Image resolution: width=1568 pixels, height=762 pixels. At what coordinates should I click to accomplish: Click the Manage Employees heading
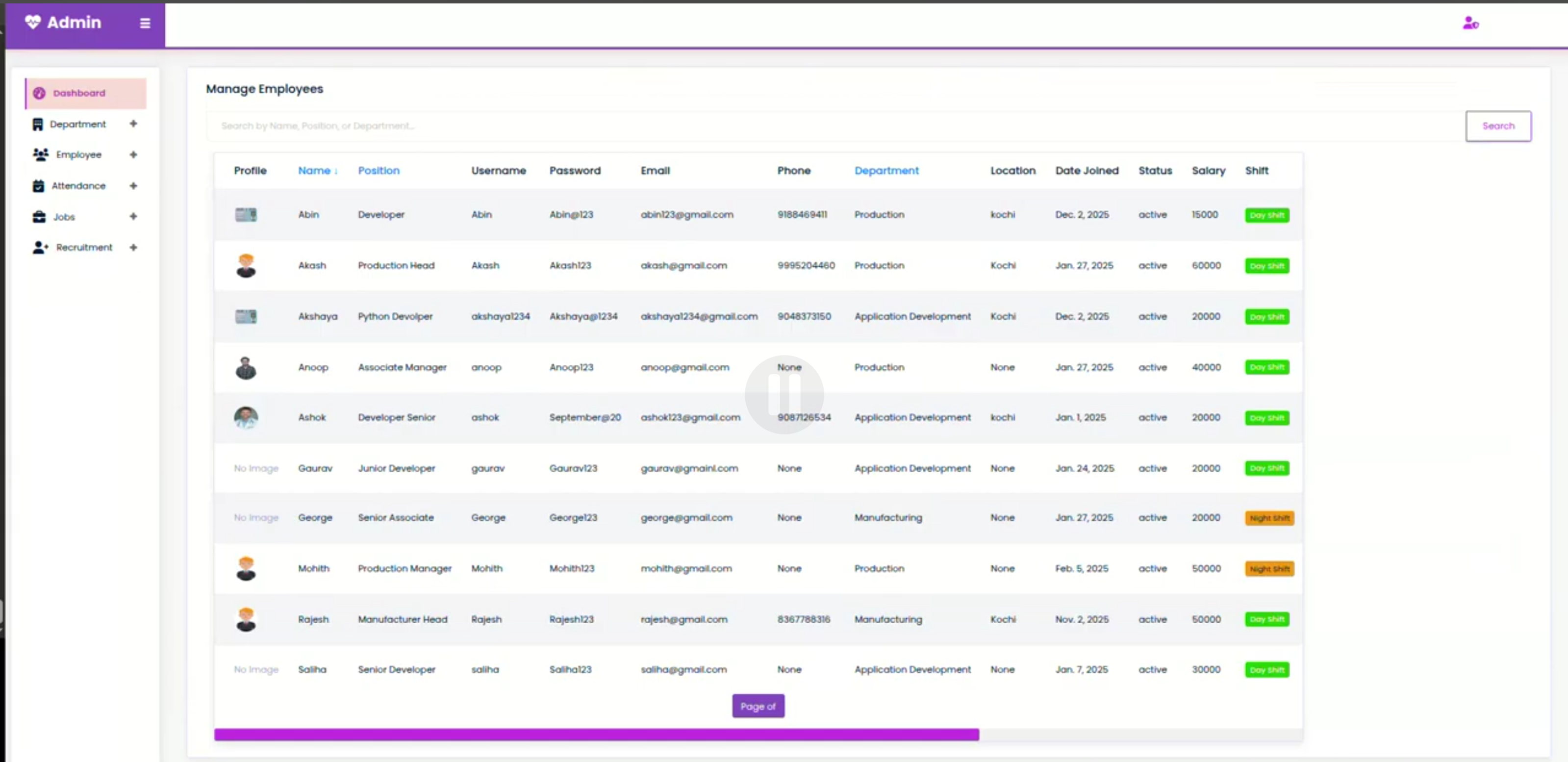[264, 89]
